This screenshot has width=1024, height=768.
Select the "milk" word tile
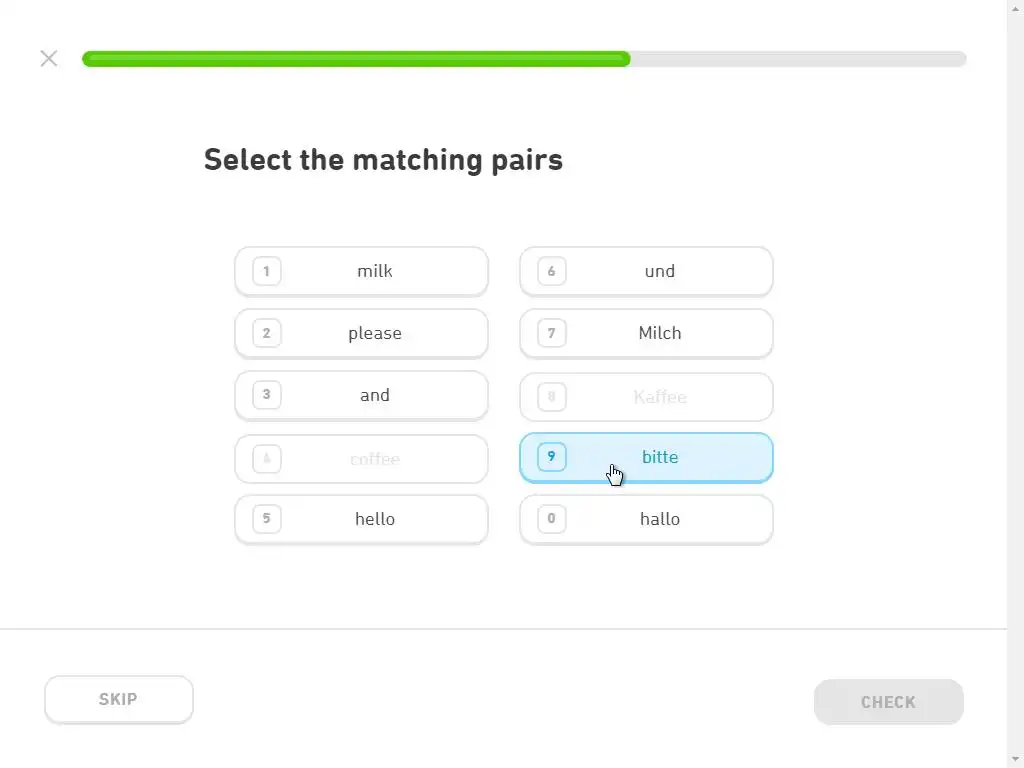tap(375, 271)
